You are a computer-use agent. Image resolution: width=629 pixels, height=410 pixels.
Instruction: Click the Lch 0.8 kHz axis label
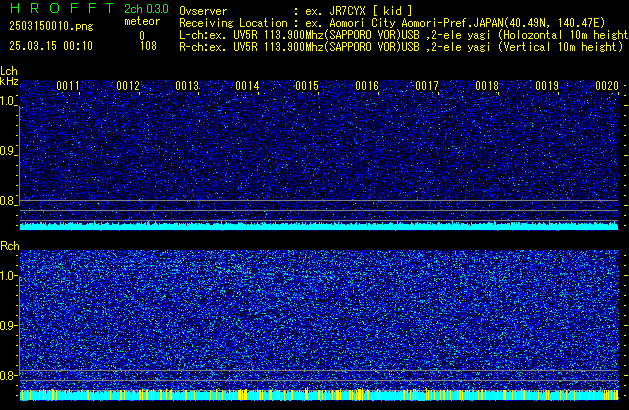7,201
